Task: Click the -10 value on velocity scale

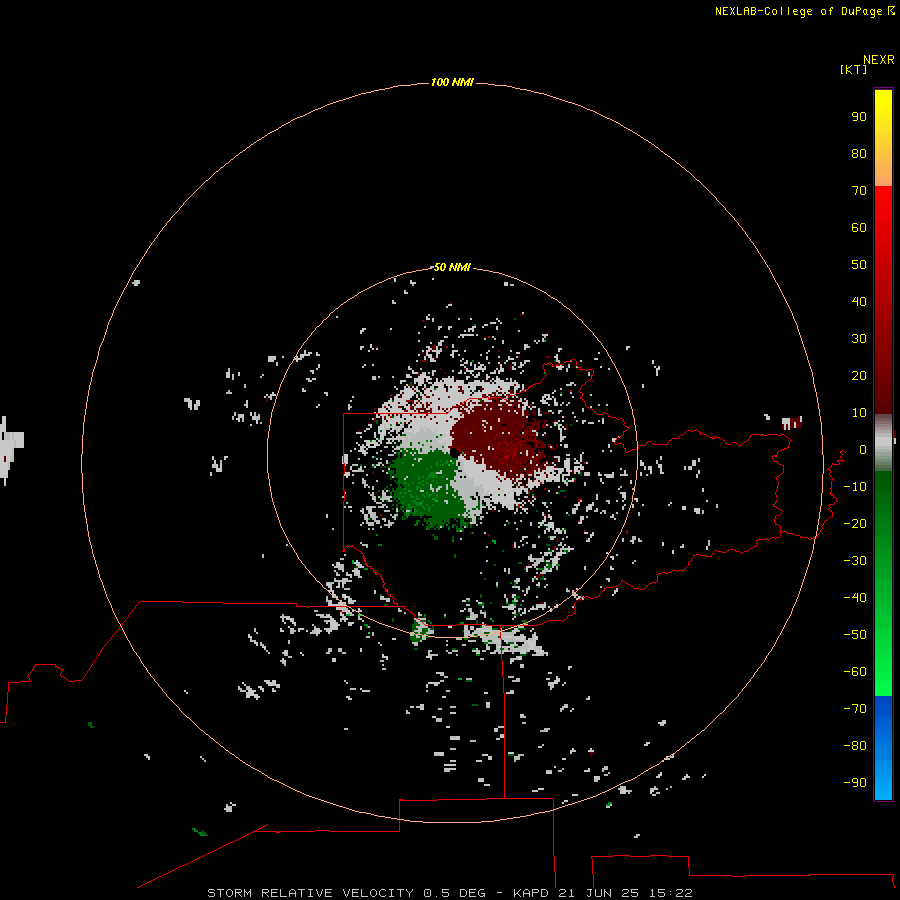Action: [855, 487]
